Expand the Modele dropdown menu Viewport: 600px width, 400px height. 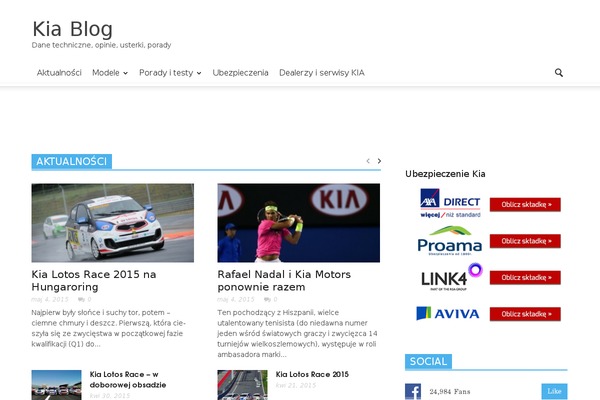(x=110, y=73)
